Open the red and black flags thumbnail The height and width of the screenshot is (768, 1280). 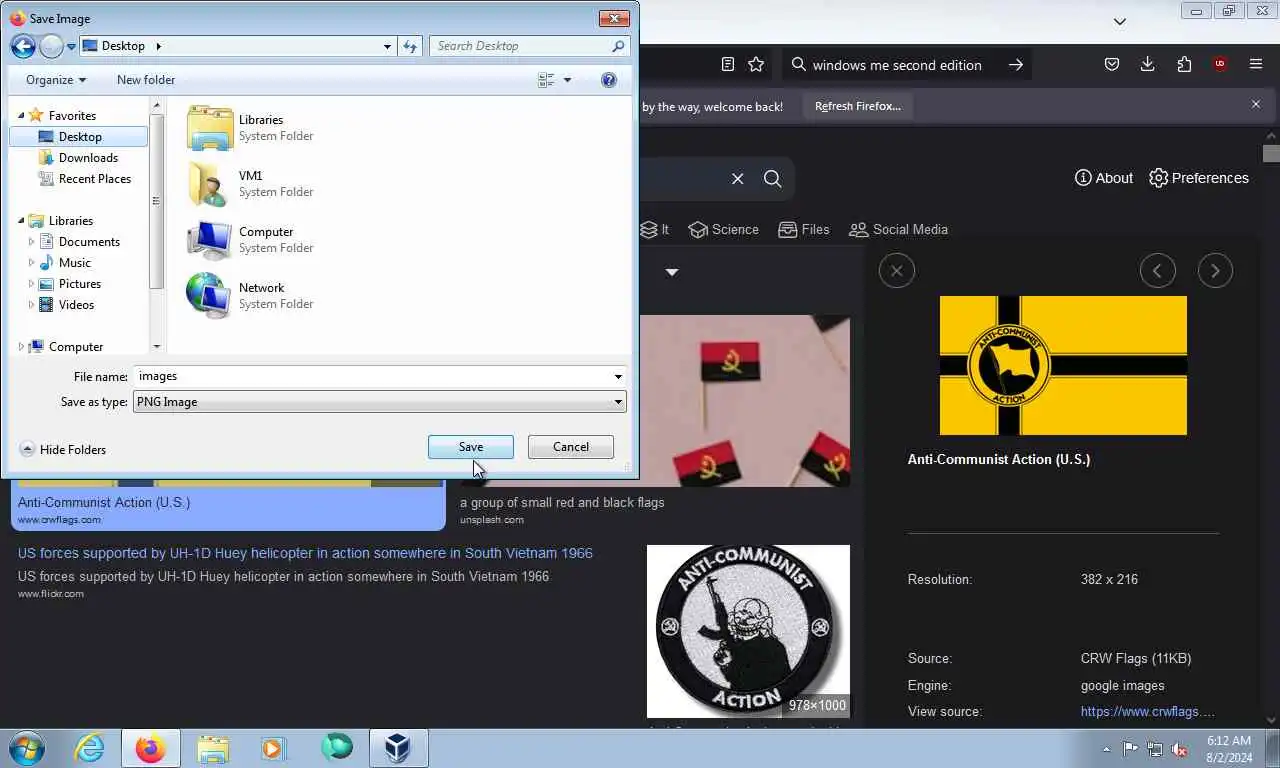pyautogui.click(x=745, y=401)
